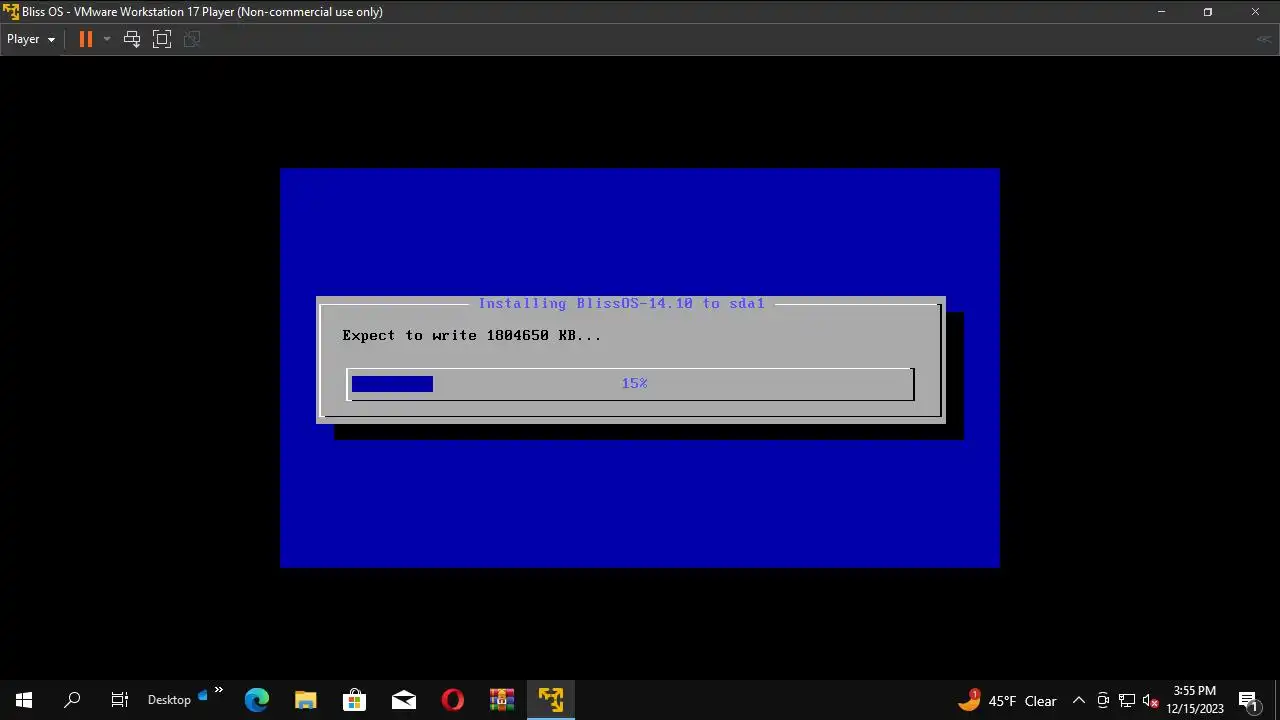Pause the virtual machine with orange button
This screenshot has width=1280, height=720.
85,39
